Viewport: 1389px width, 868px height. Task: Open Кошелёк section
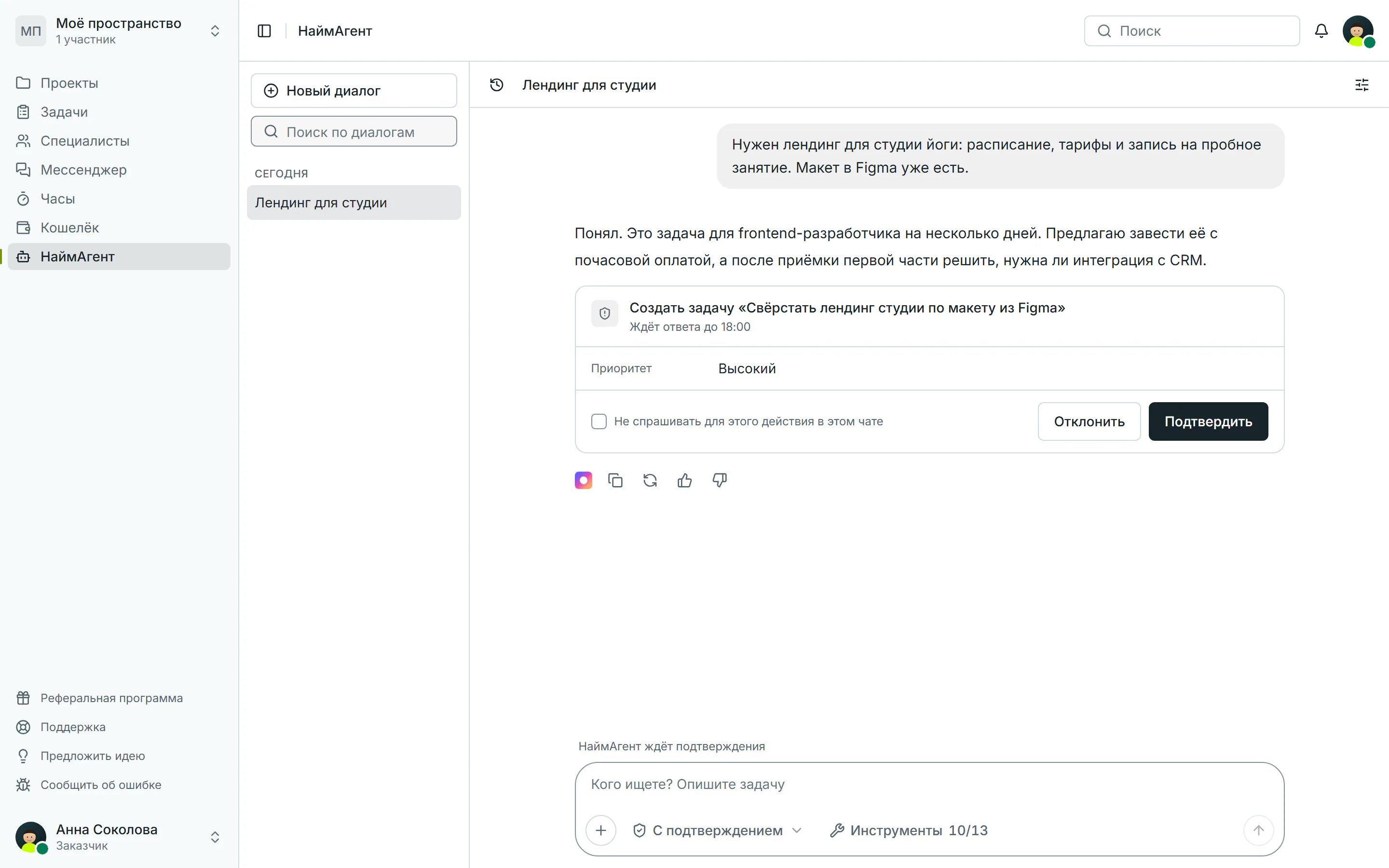(119, 228)
